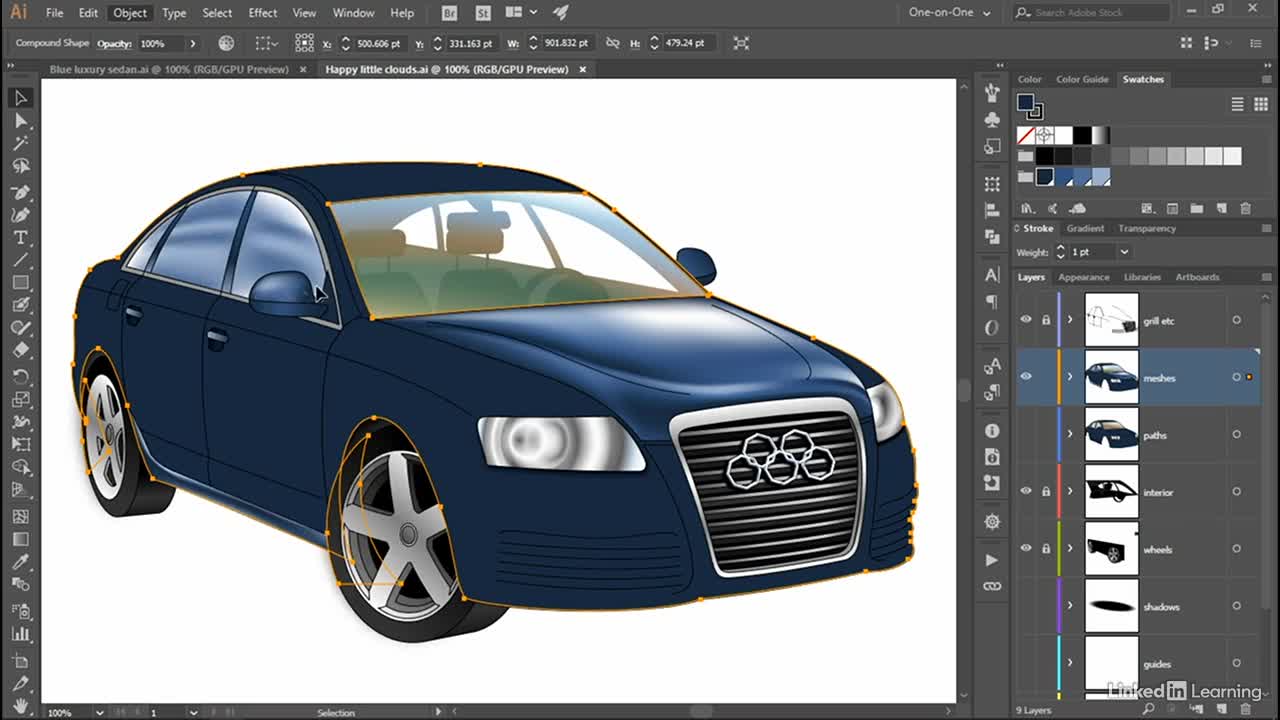Image resolution: width=1280 pixels, height=720 pixels.
Task: Choose the Column Graph tool
Action: click(20, 633)
